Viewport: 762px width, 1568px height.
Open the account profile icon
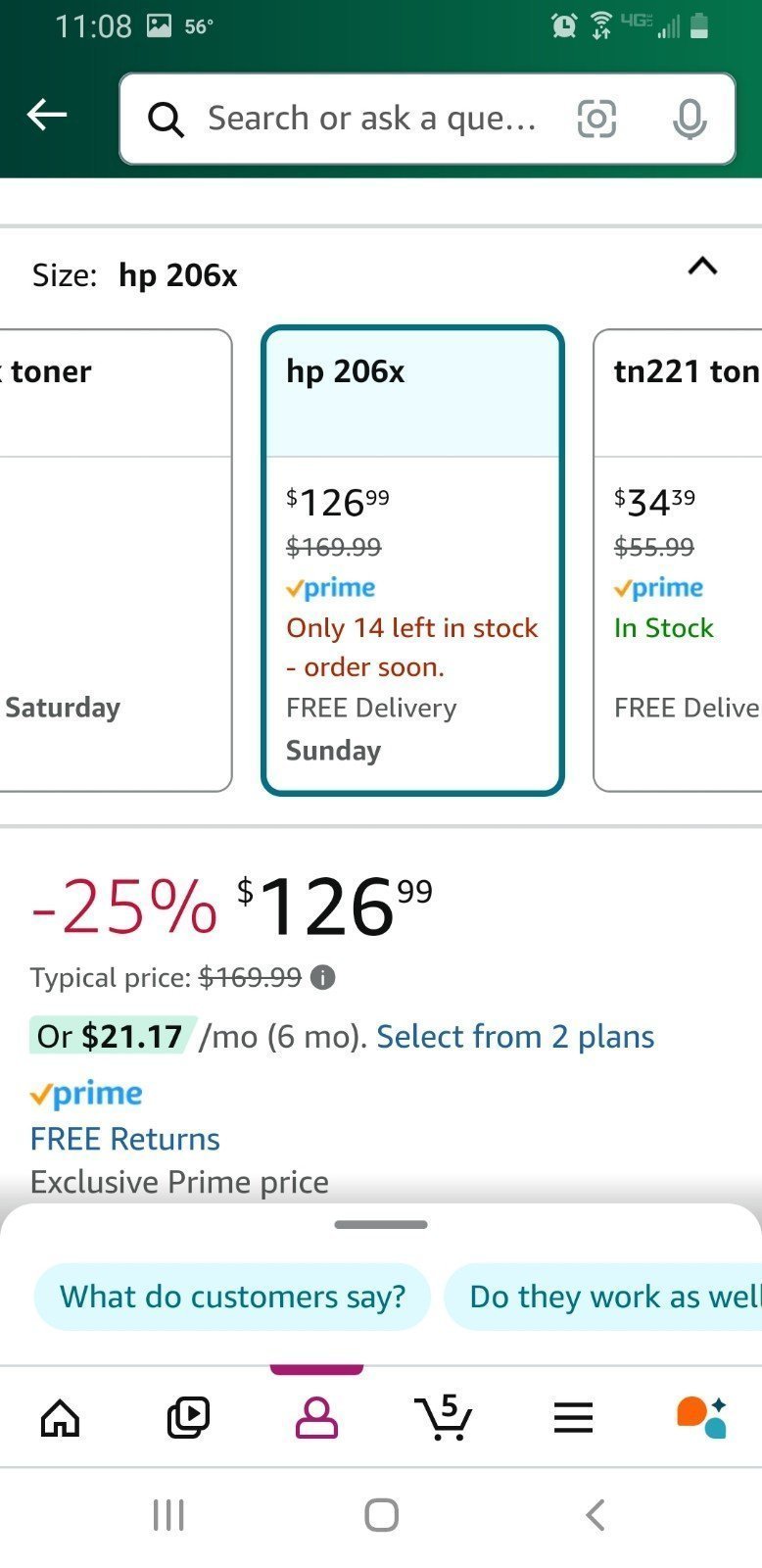tap(316, 1417)
